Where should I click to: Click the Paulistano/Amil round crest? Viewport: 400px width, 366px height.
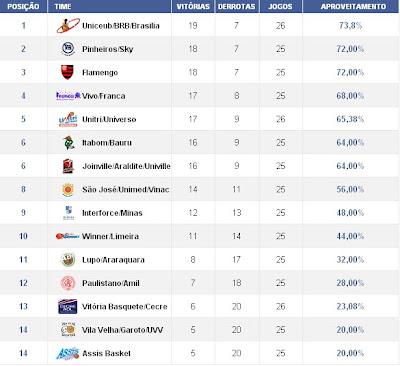(x=68, y=283)
